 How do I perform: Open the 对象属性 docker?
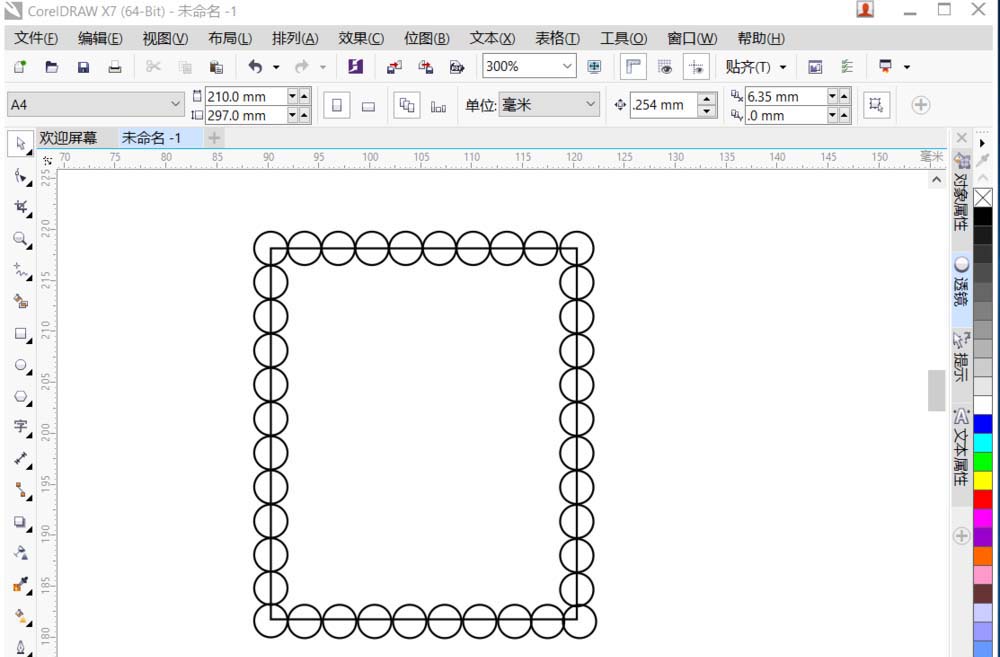[x=962, y=206]
